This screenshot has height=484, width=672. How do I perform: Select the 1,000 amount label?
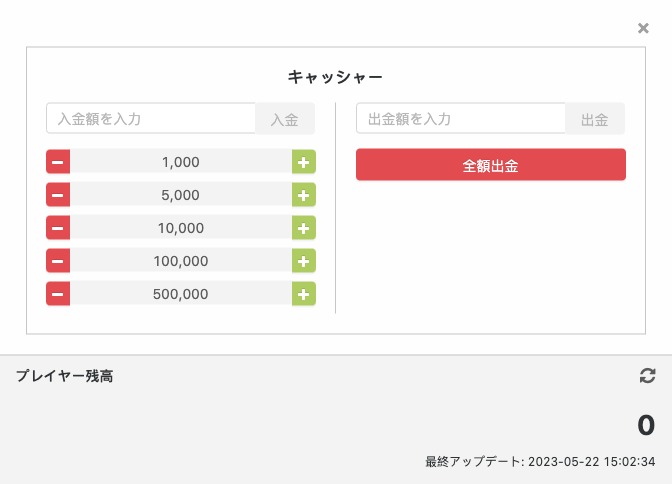[x=180, y=162]
